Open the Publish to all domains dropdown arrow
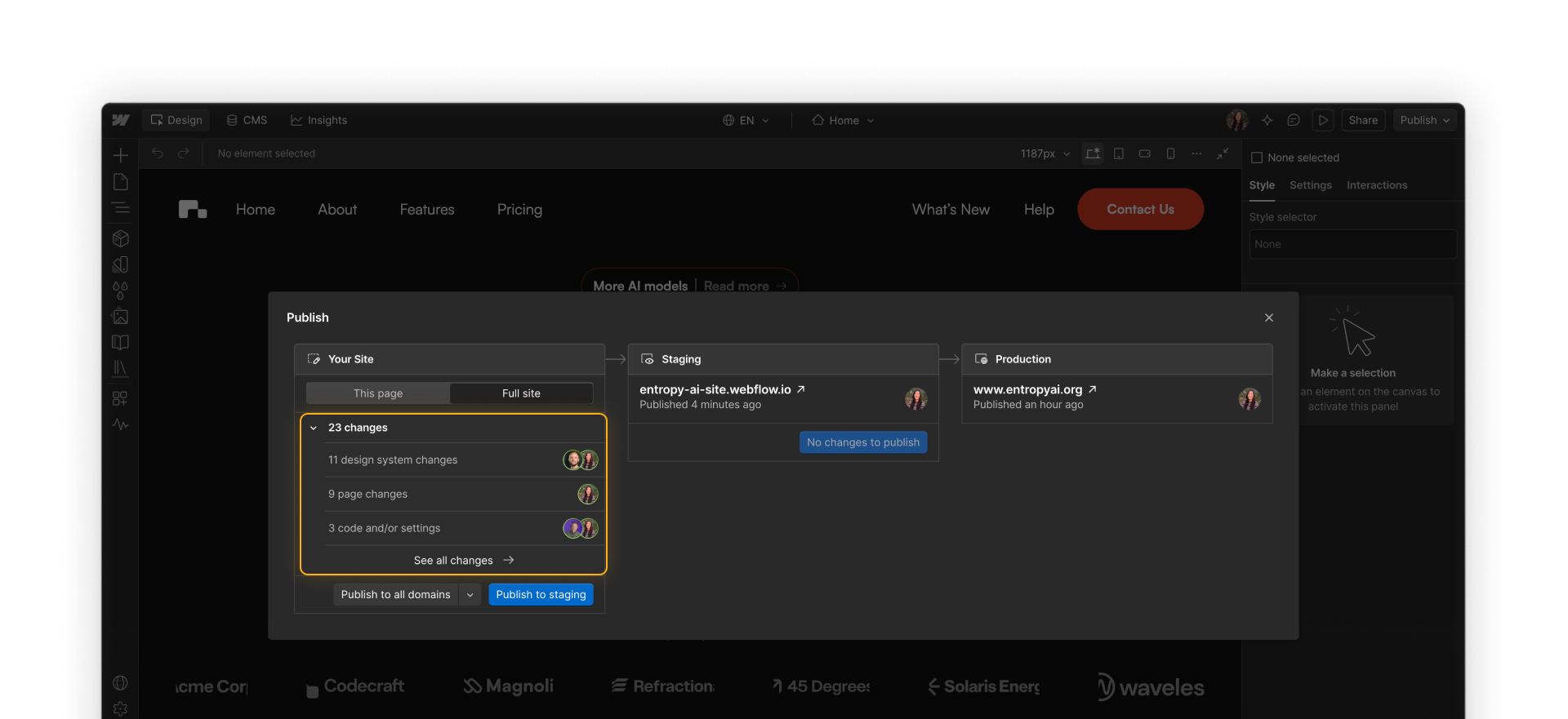 click(470, 595)
